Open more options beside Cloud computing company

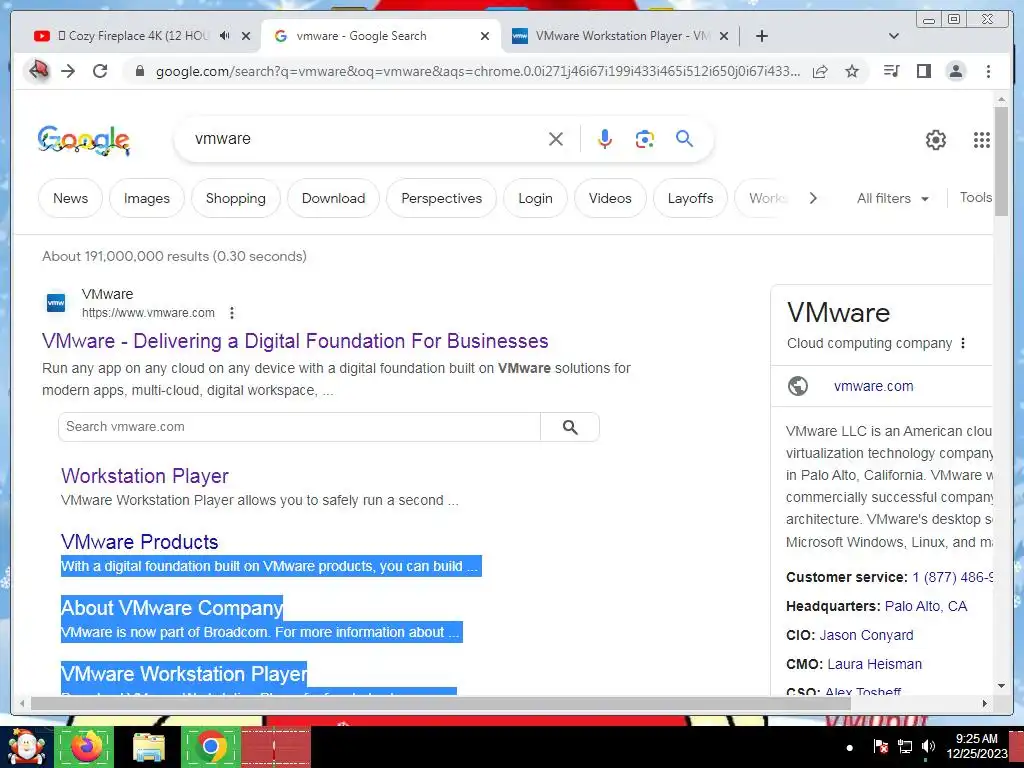click(963, 344)
